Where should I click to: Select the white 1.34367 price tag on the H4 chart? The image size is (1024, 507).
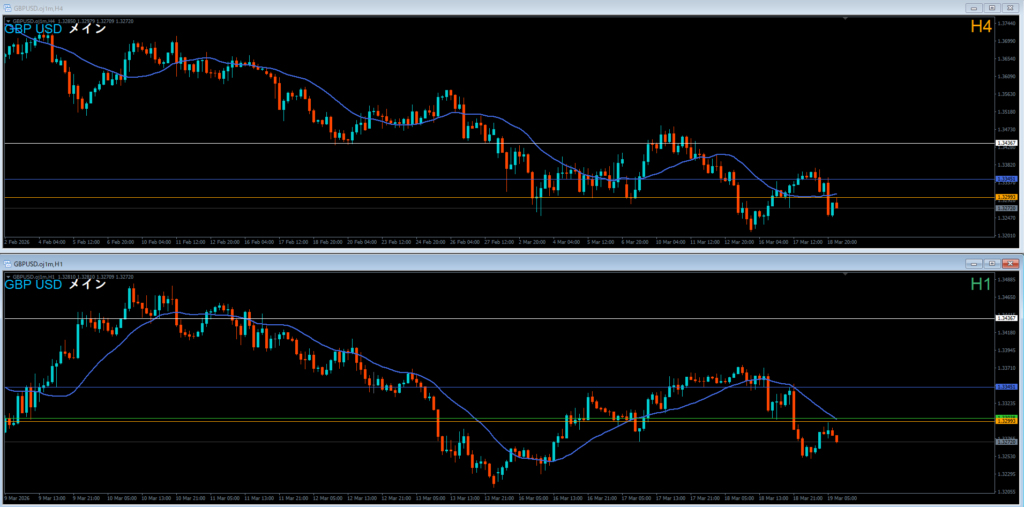click(x=1006, y=143)
